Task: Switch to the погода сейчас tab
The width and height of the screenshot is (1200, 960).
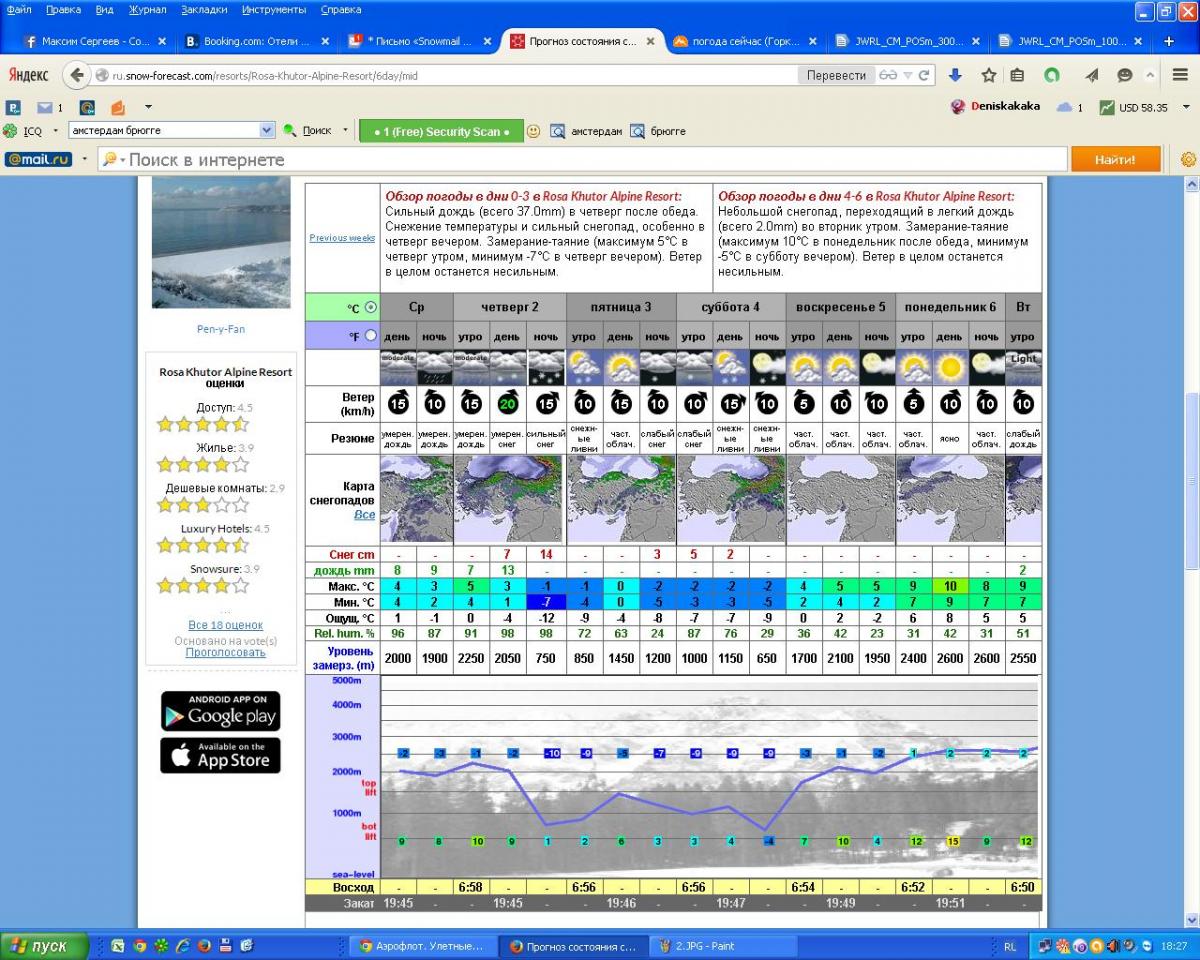Action: 746,42
